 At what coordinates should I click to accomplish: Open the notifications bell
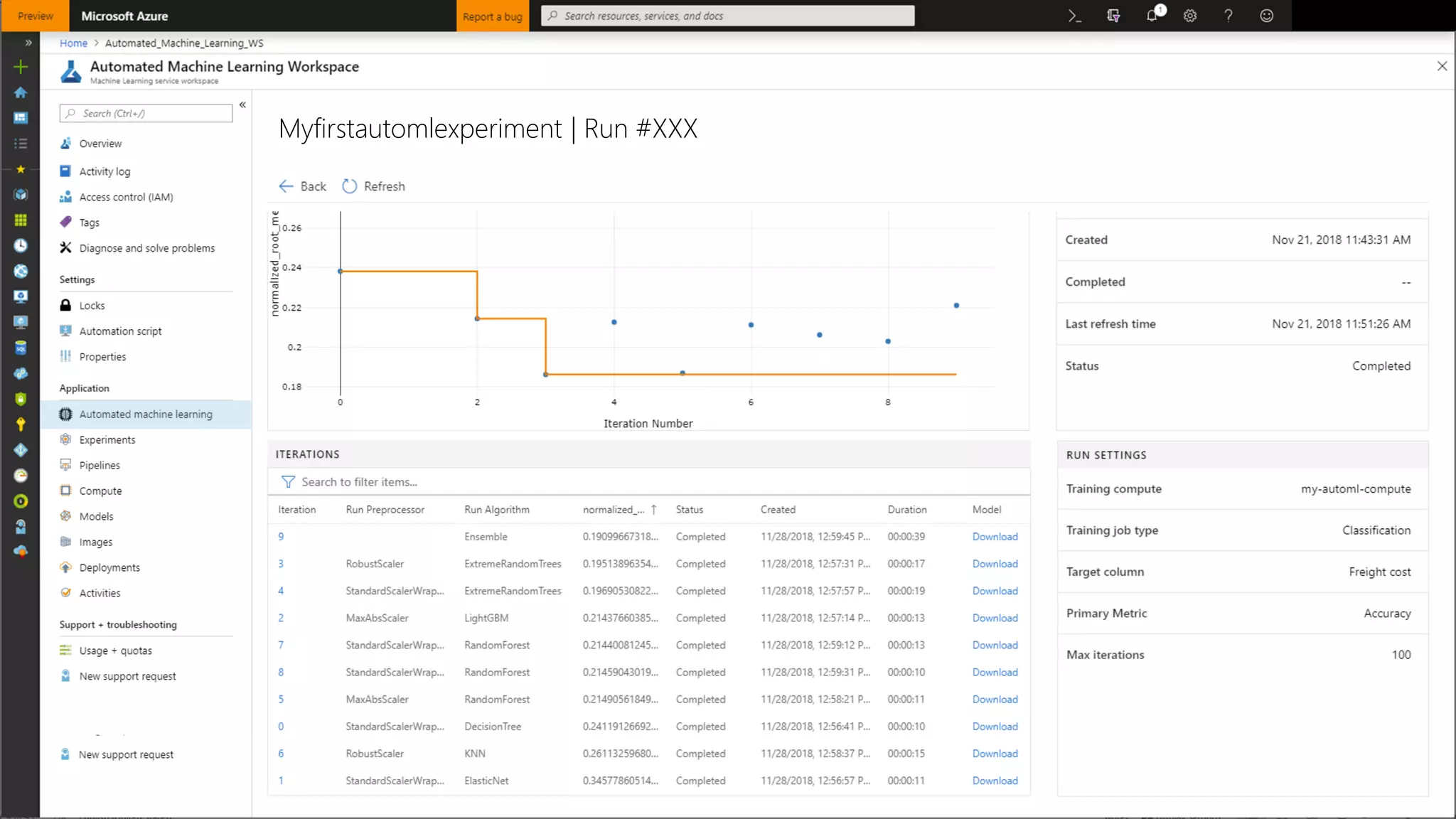click(1152, 16)
